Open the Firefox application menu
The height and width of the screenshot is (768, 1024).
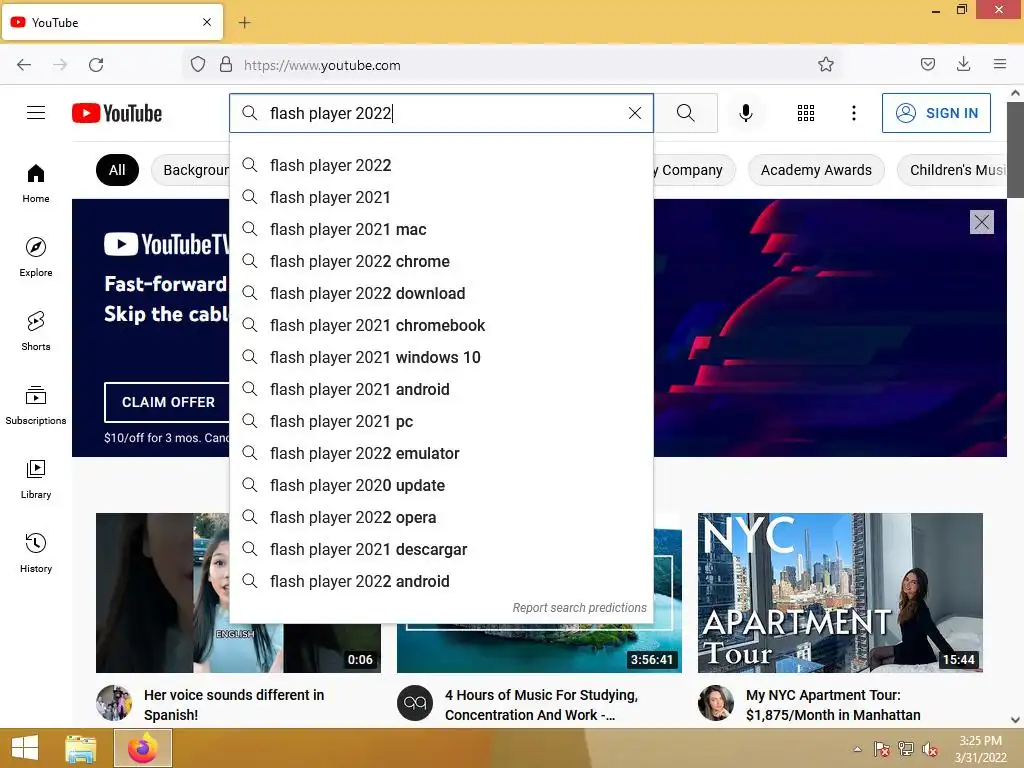(x=1000, y=65)
